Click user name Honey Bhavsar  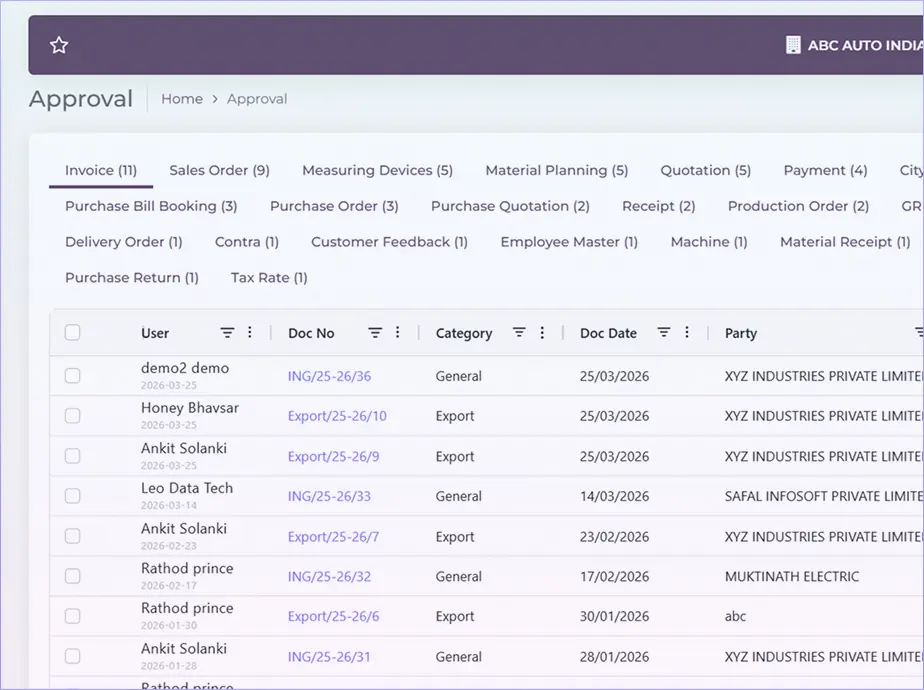(190, 408)
